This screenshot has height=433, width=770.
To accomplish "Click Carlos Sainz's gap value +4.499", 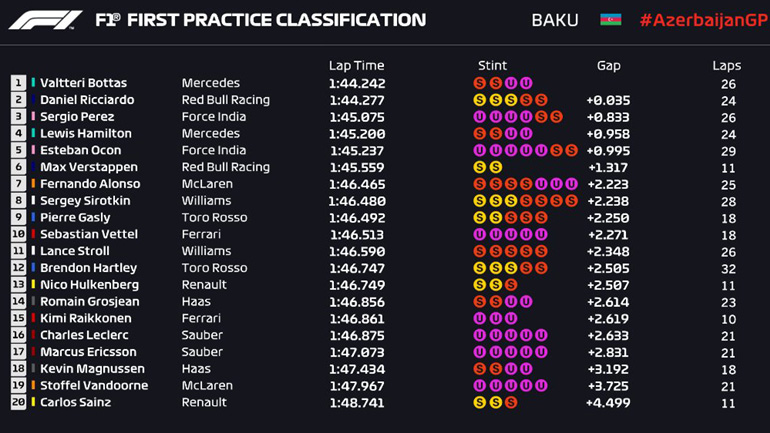I will [608, 402].
